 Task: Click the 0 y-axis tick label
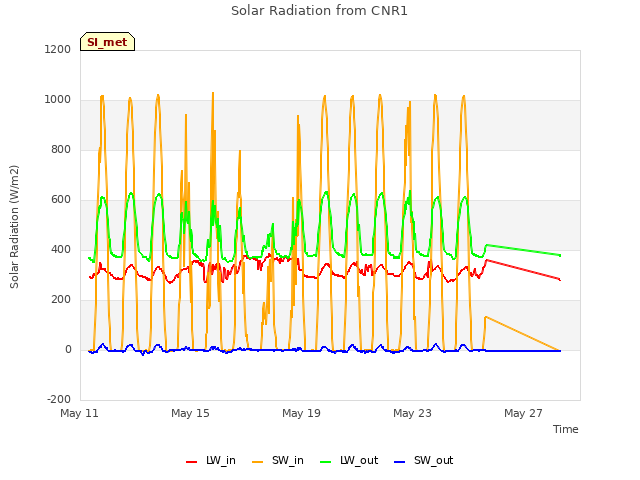point(68,349)
